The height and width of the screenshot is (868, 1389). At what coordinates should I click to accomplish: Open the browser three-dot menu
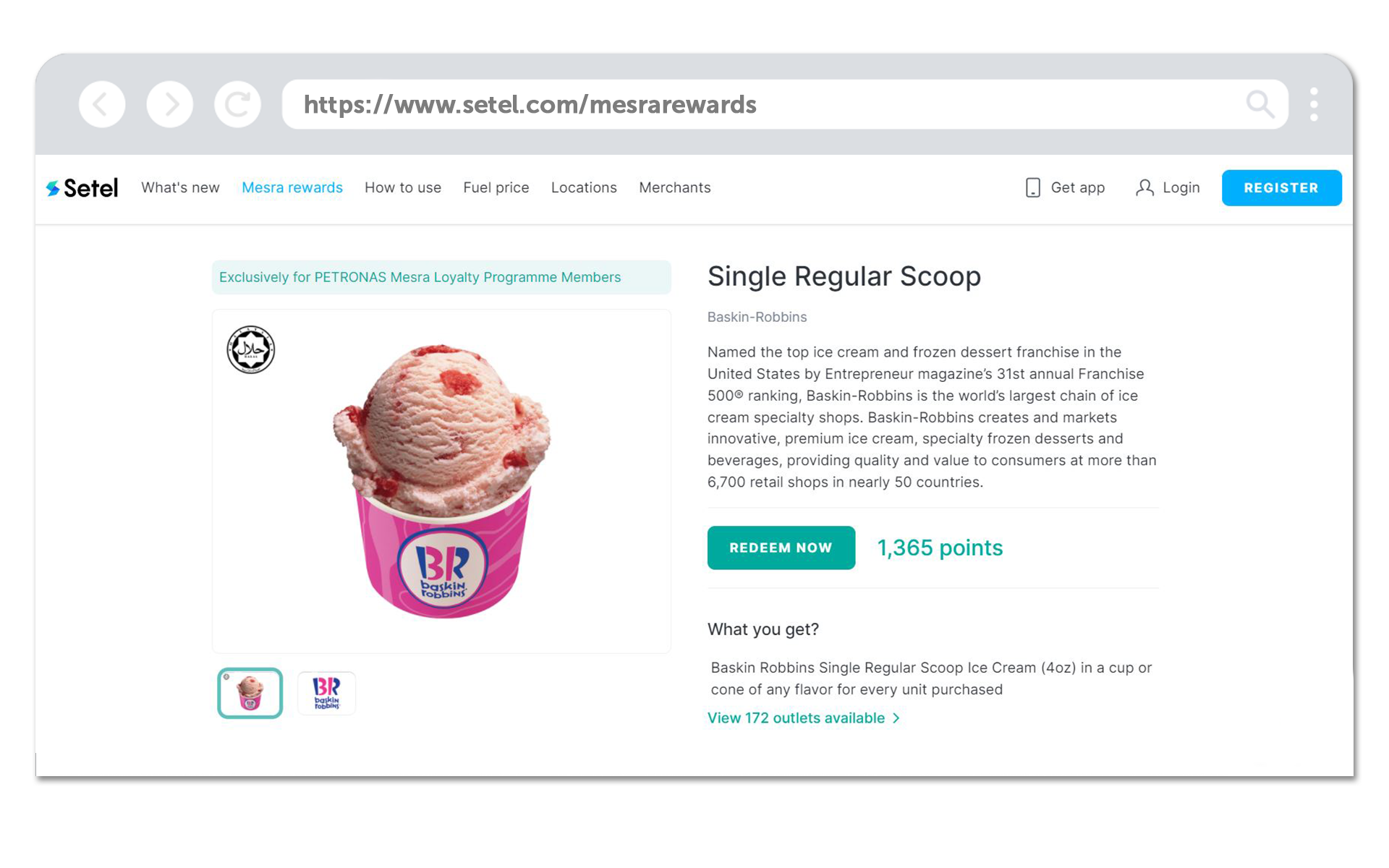(x=1314, y=104)
